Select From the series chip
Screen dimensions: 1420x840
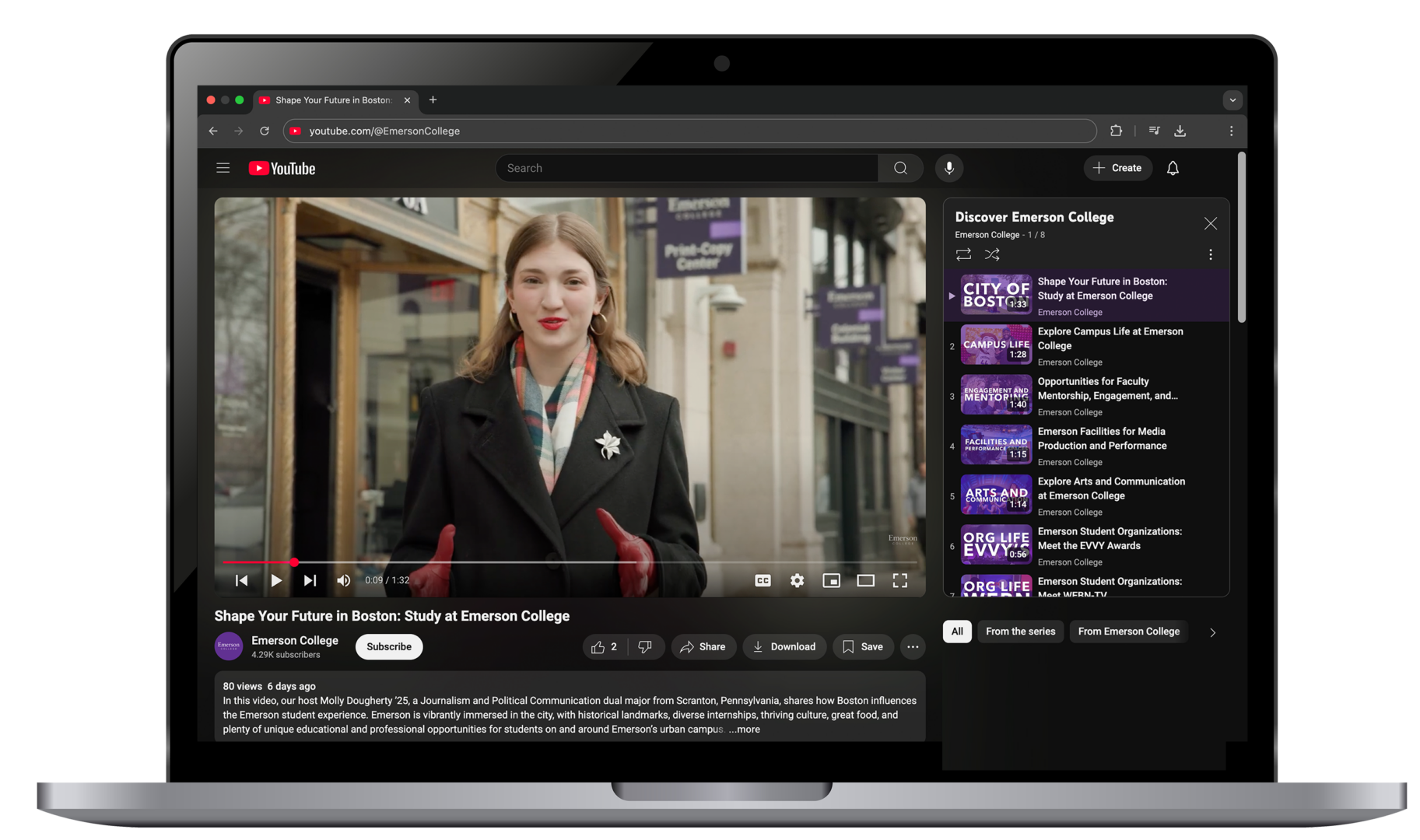(1020, 632)
